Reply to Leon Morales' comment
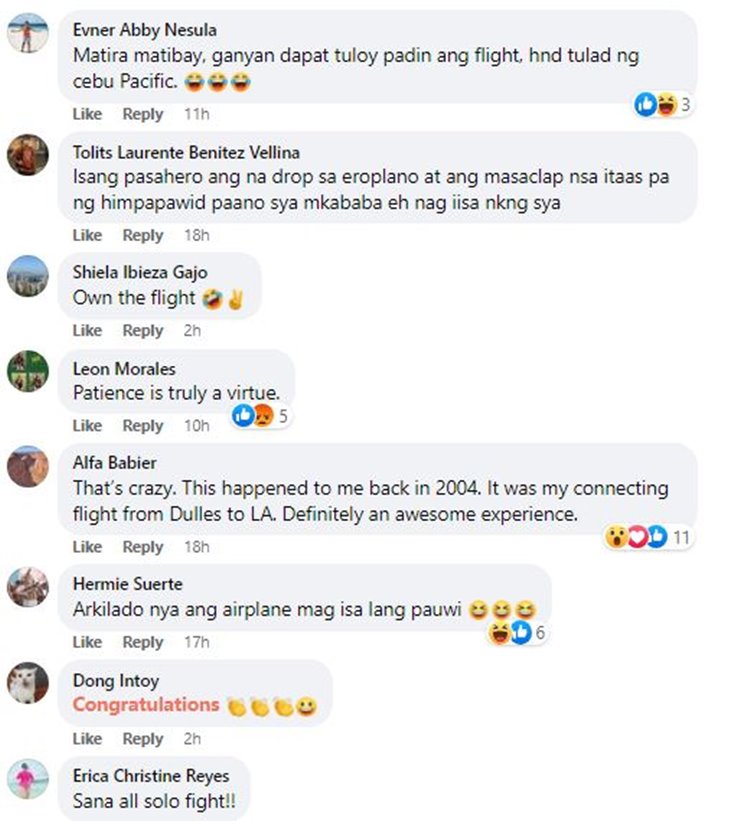750x821 pixels. point(142,426)
